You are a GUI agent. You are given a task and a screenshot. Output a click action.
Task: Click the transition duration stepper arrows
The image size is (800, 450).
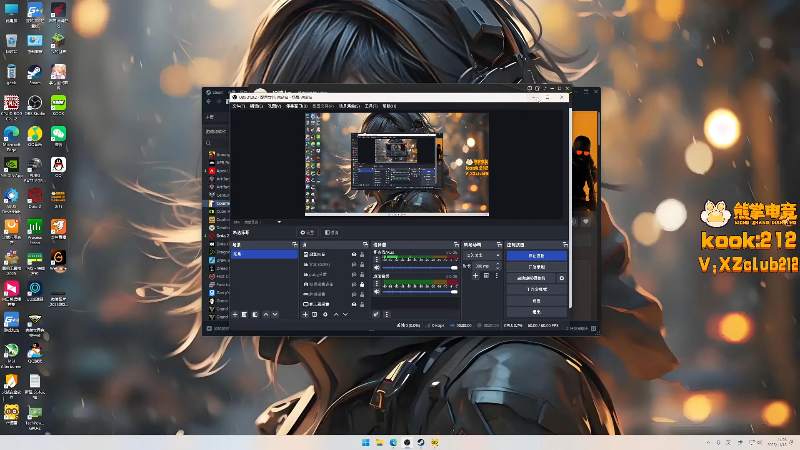click(x=498, y=266)
